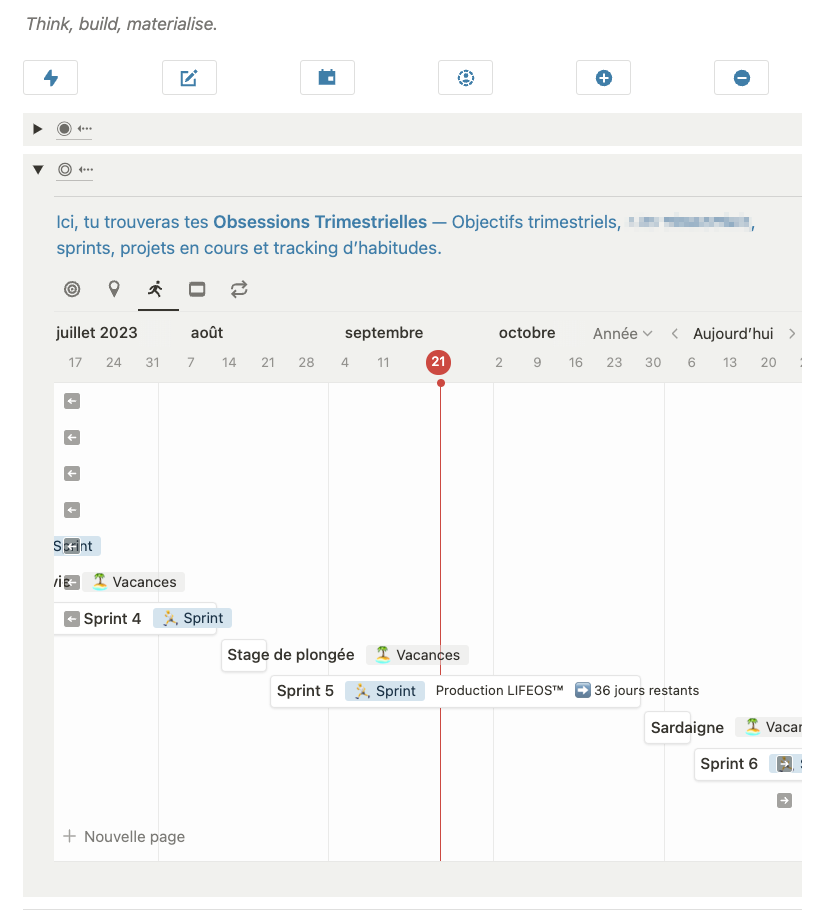Image resolution: width=825 pixels, height=923 pixels.
Task: Click the edit note pencil button
Action: point(189,78)
